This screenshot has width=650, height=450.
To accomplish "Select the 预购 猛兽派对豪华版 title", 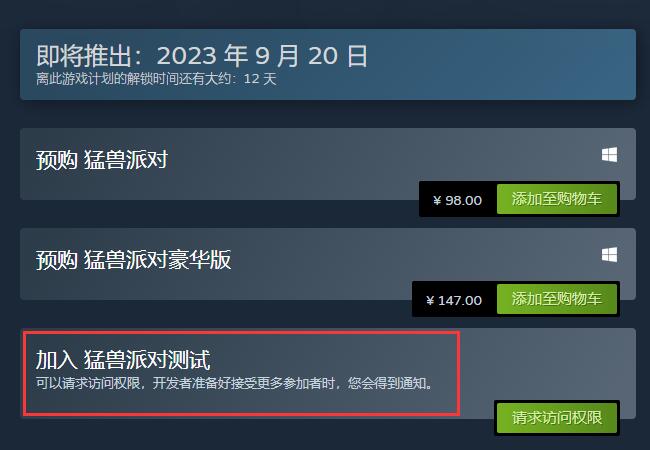I will click(x=133, y=260).
